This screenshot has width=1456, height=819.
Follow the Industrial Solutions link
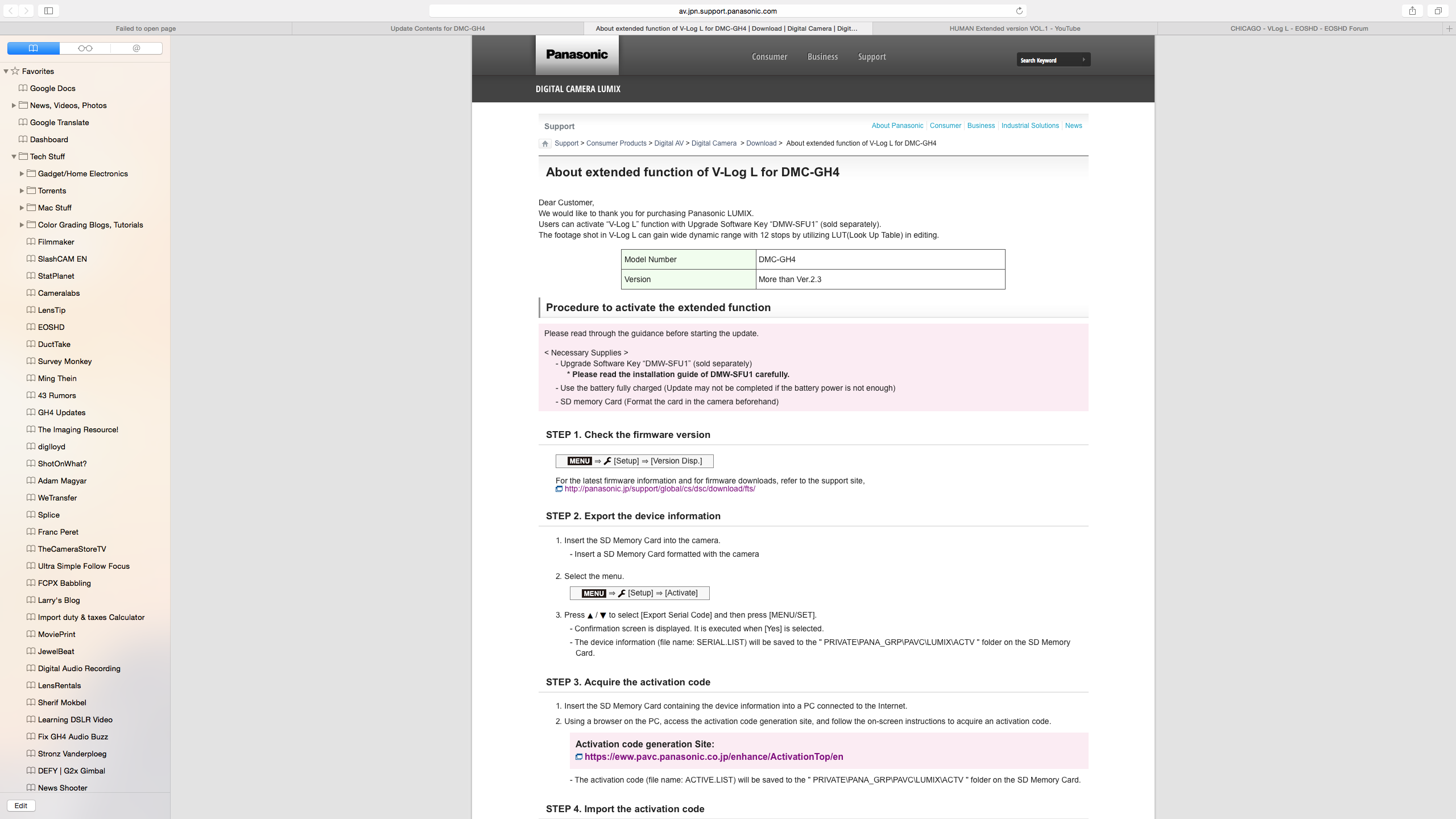1030,126
